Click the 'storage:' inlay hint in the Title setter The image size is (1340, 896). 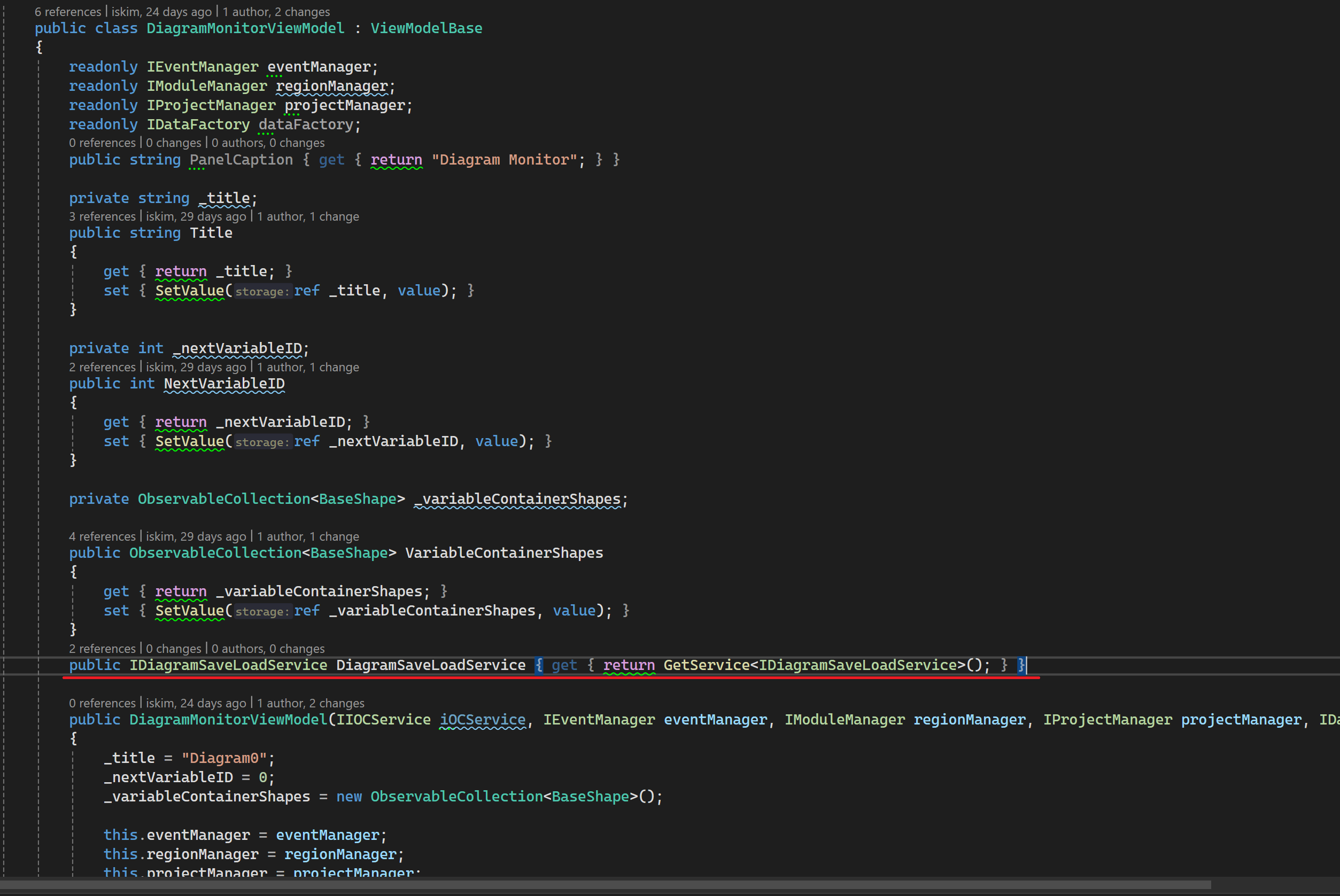click(x=262, y=291)
